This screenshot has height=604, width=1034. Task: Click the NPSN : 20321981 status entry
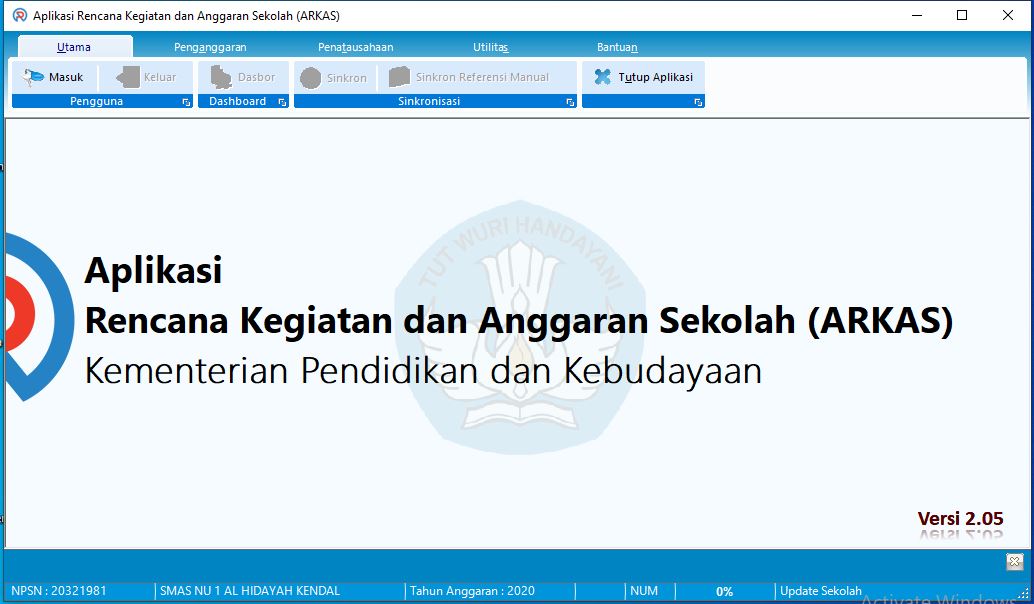[x=59, y=591]
